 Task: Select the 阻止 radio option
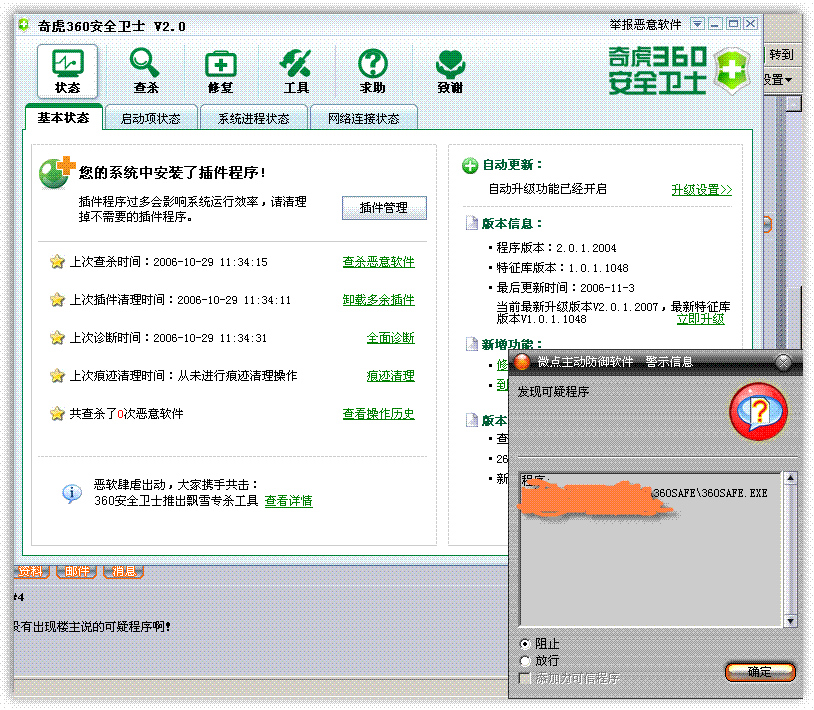[525, 644]
